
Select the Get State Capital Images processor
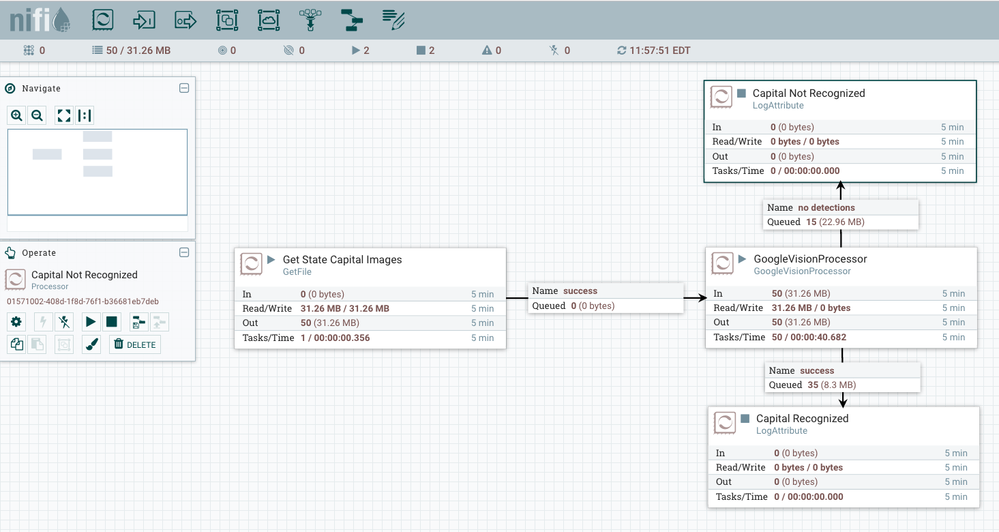coord(342,260)
